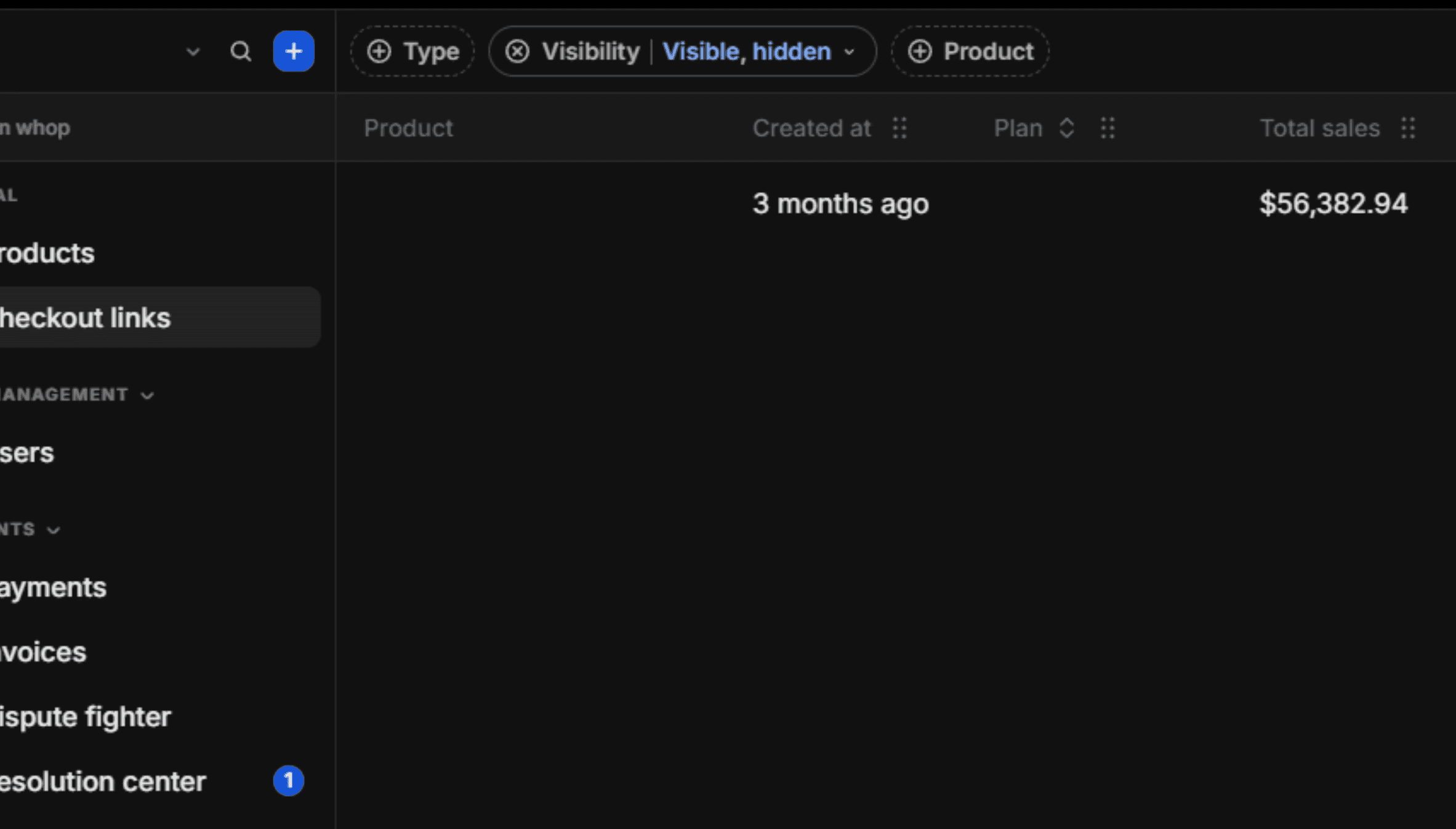1456x829 pixels.
Task: Collapse the Management section chevron
Action: (x=147, y=395)
